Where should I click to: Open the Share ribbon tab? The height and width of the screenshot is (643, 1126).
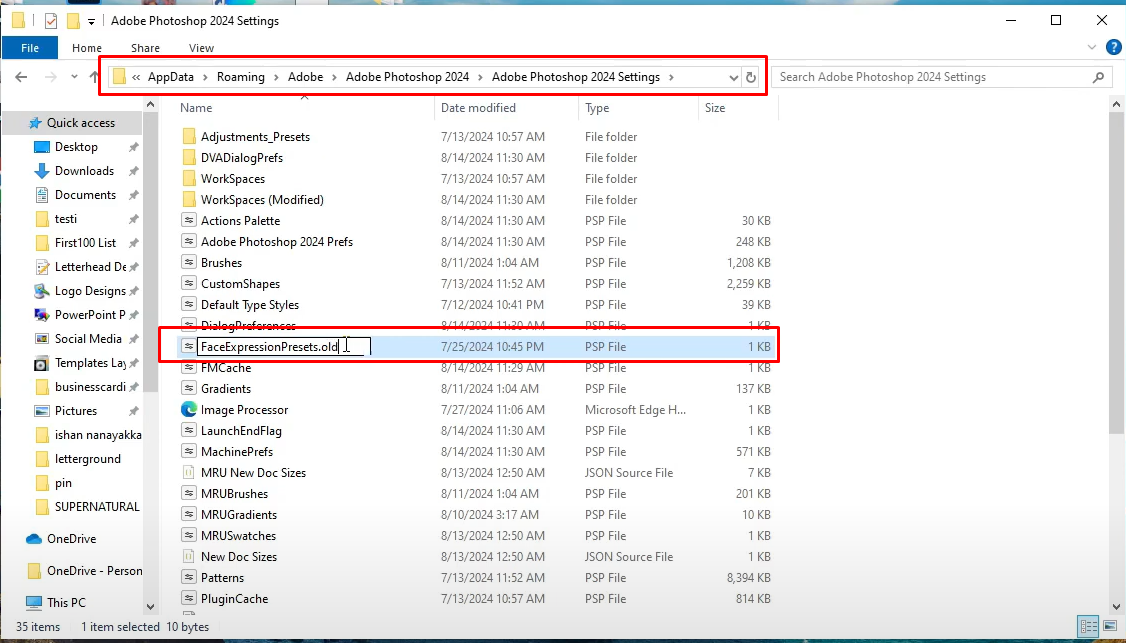click(x=145, y=48)
